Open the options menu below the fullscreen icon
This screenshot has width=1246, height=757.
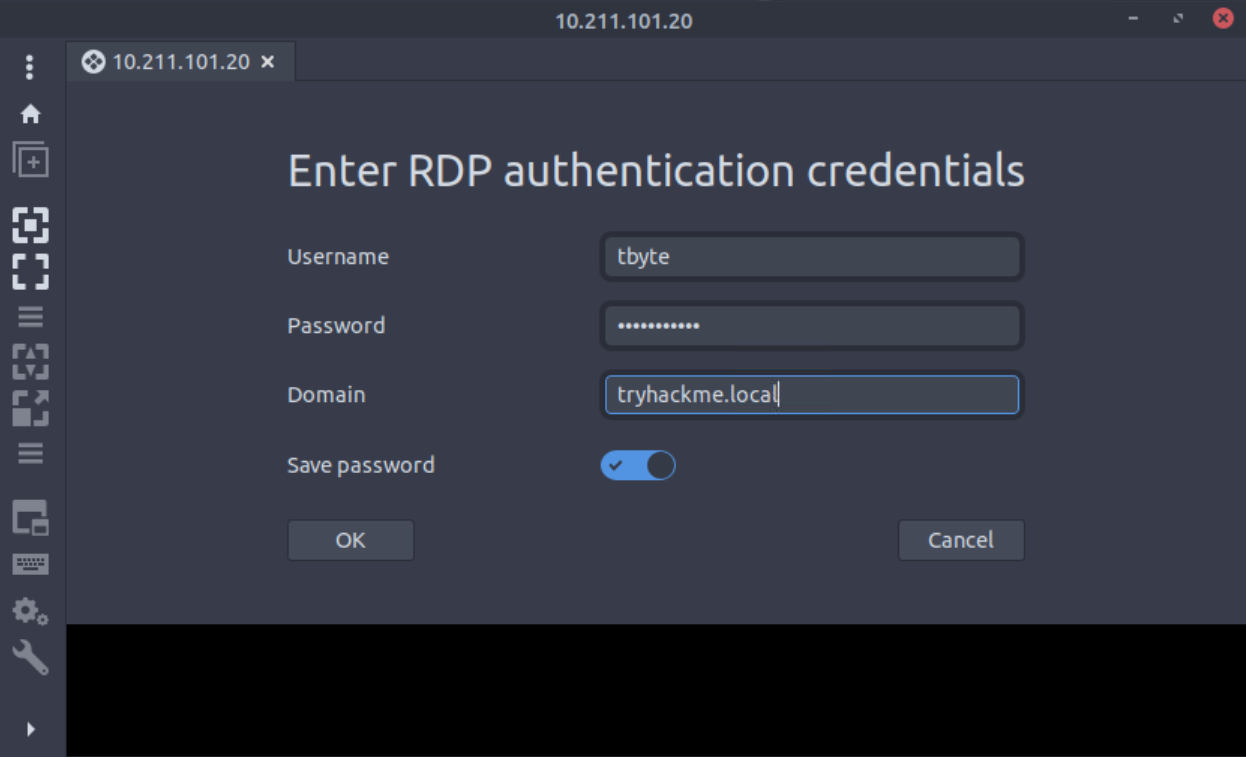pyautogui.click(x=30, y=317)
